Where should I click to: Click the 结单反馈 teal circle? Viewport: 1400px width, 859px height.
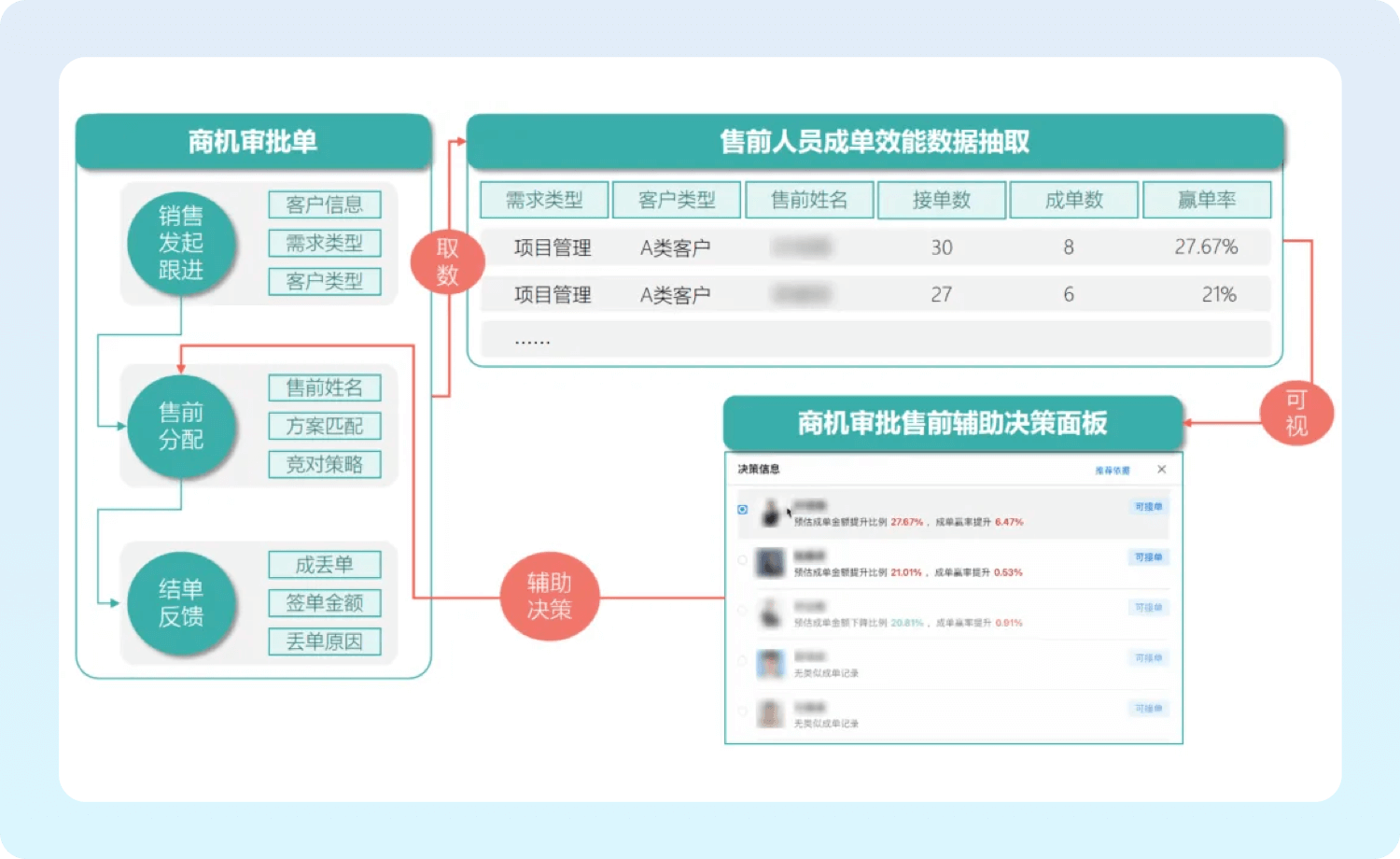(x=181, y=603)
